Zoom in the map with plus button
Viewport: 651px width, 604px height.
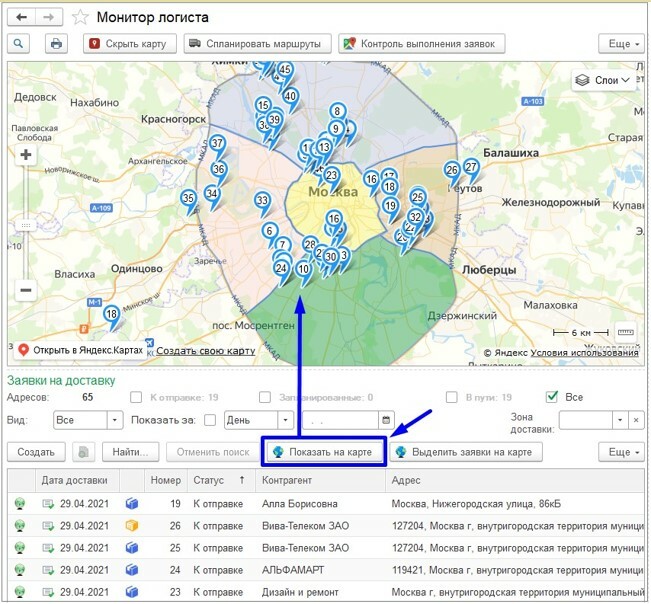pyautogui.click(x=26, y=155)
